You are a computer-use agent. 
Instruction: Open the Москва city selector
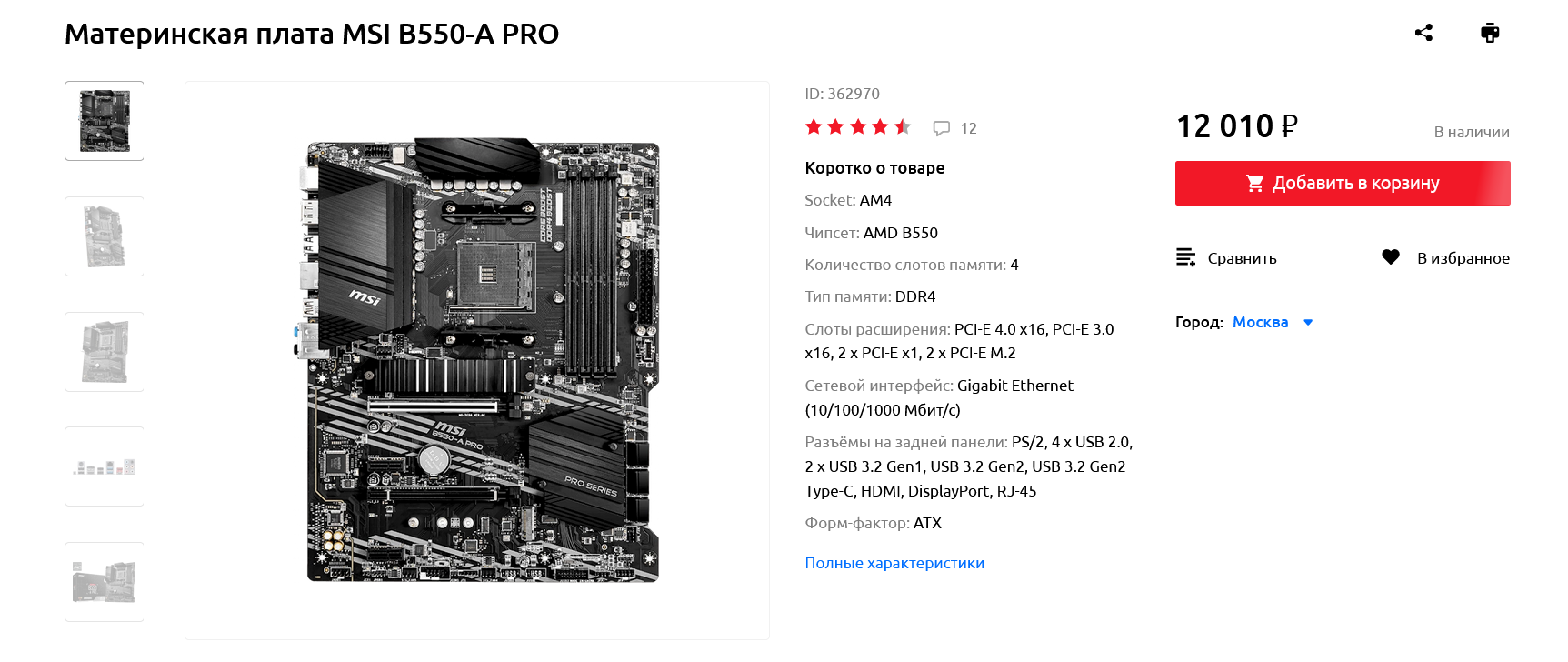pyautogui.click(x=1260, y=322)
